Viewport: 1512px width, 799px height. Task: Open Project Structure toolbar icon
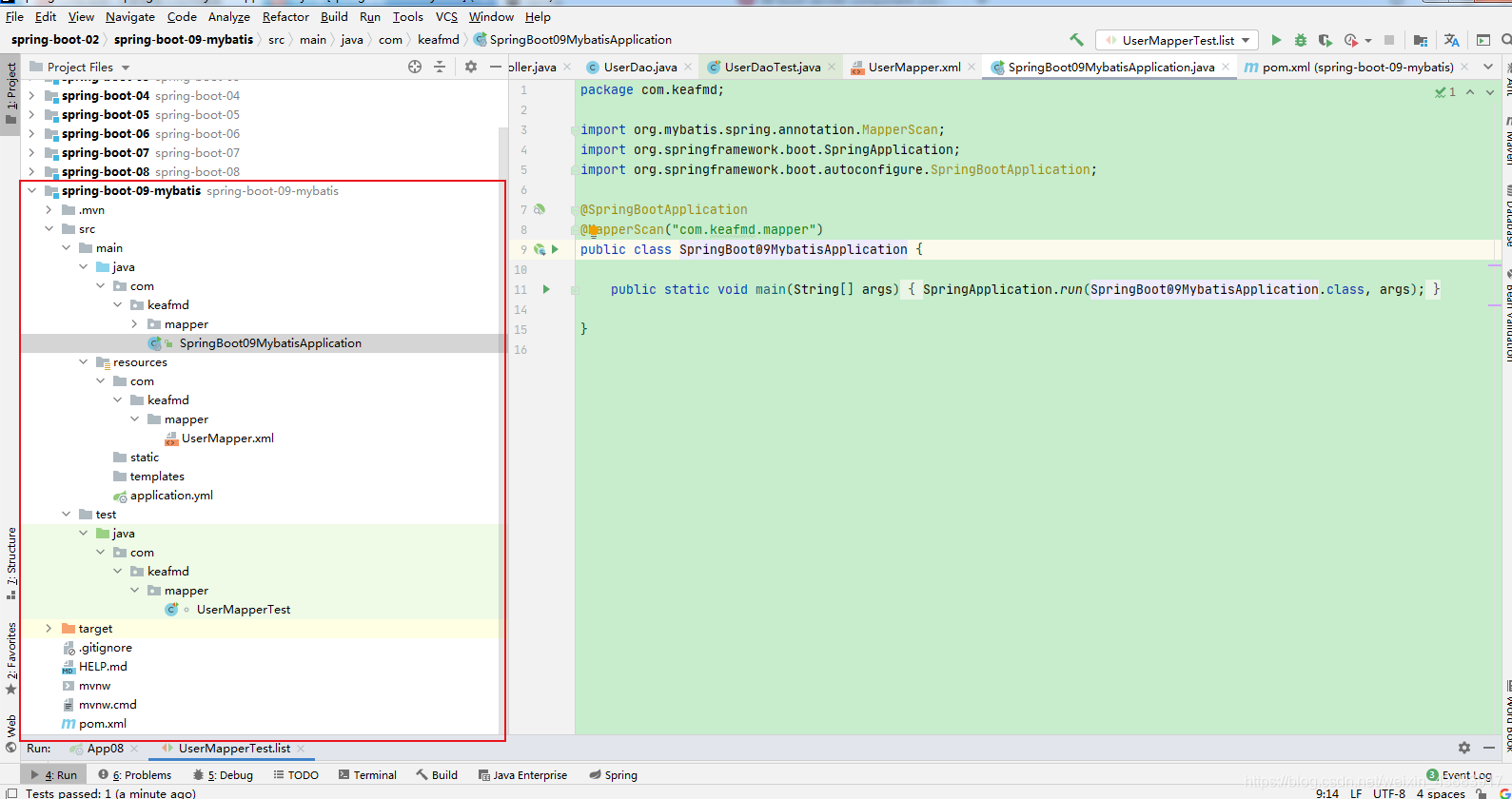1420,40
